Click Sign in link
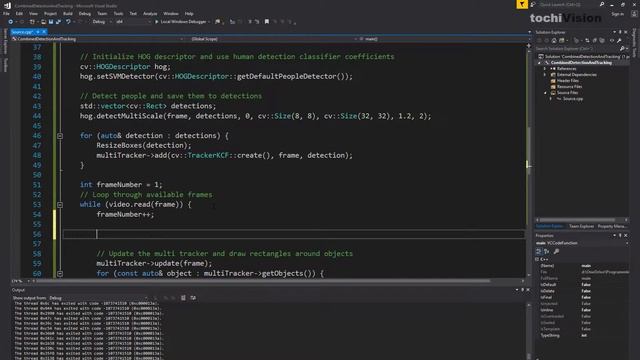Viewport: 640px width, 360px height. click(x=618, y=14)
